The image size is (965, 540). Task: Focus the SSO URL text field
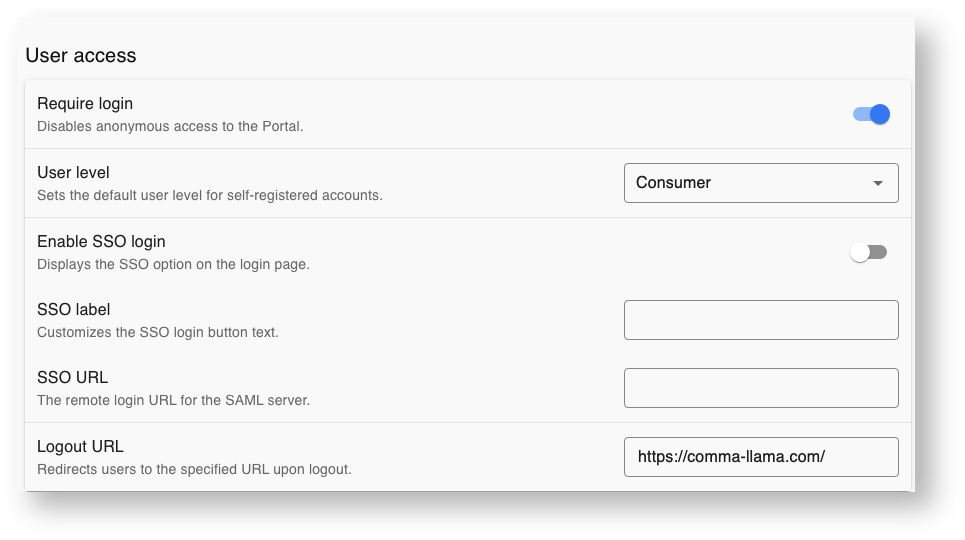[x=761, y=388]
